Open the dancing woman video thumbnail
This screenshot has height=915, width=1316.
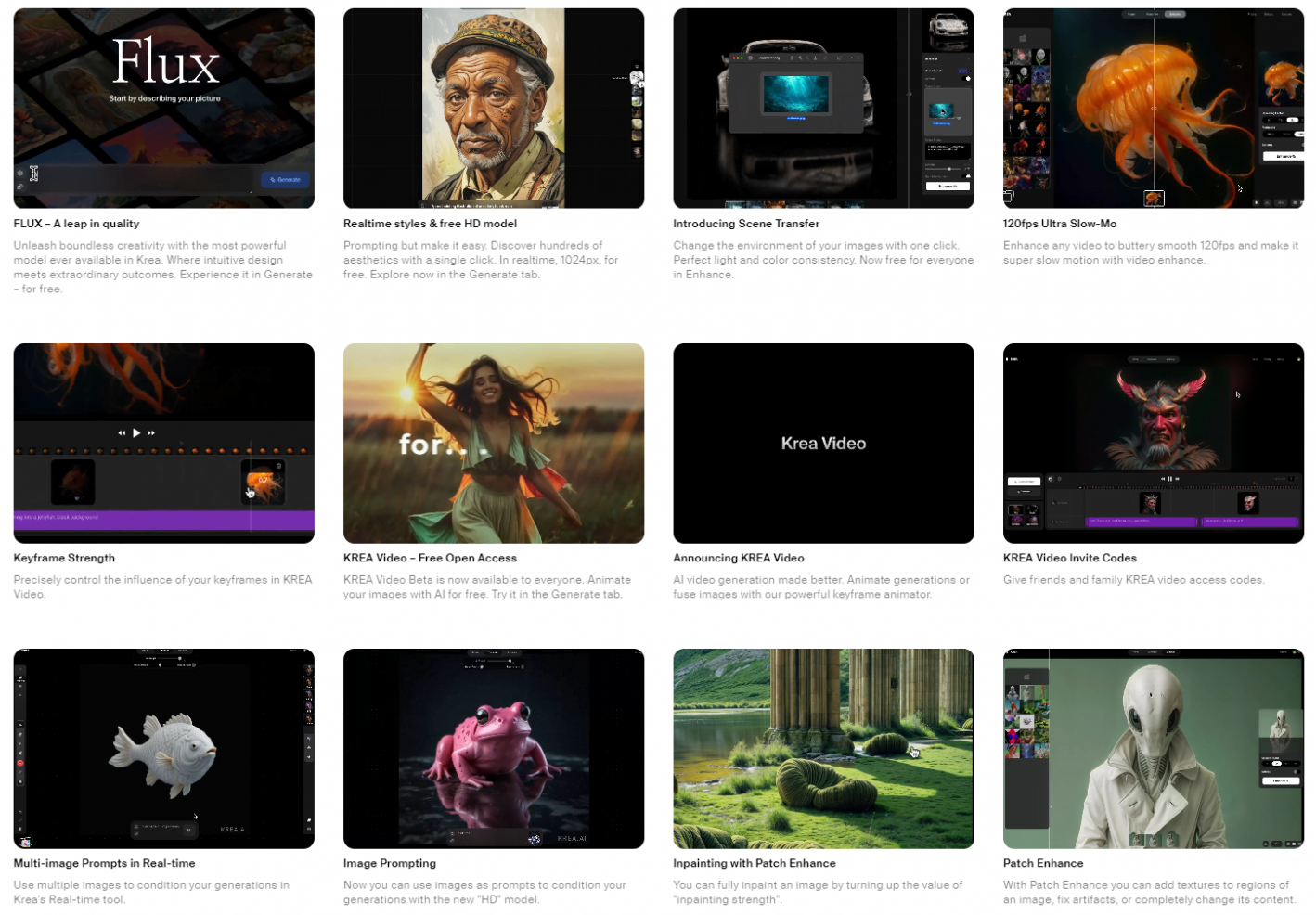tap(494, 443)
